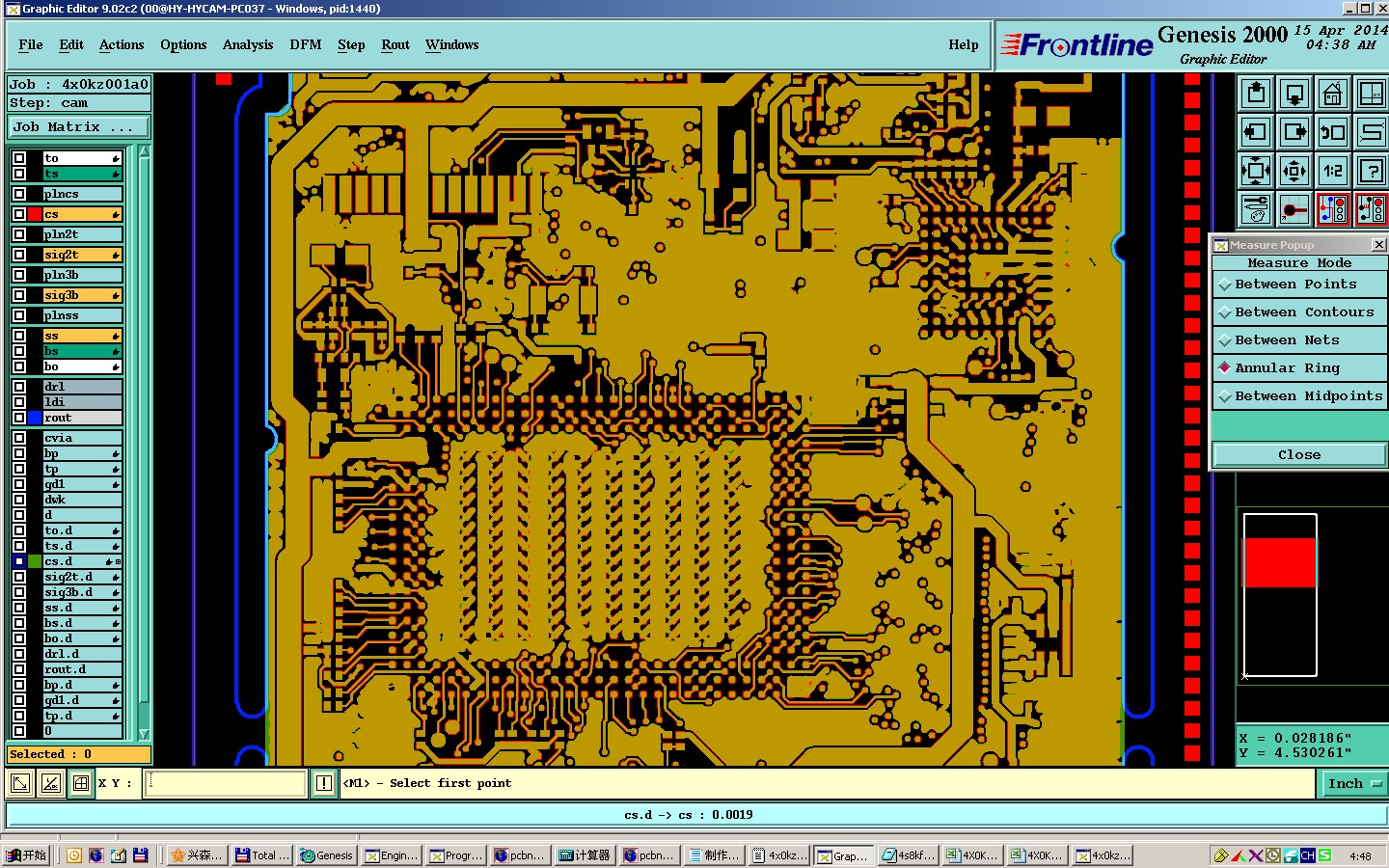Toggle the black nets traffic-light icon
Image resolution: width=1389 pixels, height=868 pixels.
[x=1371, y=209]
